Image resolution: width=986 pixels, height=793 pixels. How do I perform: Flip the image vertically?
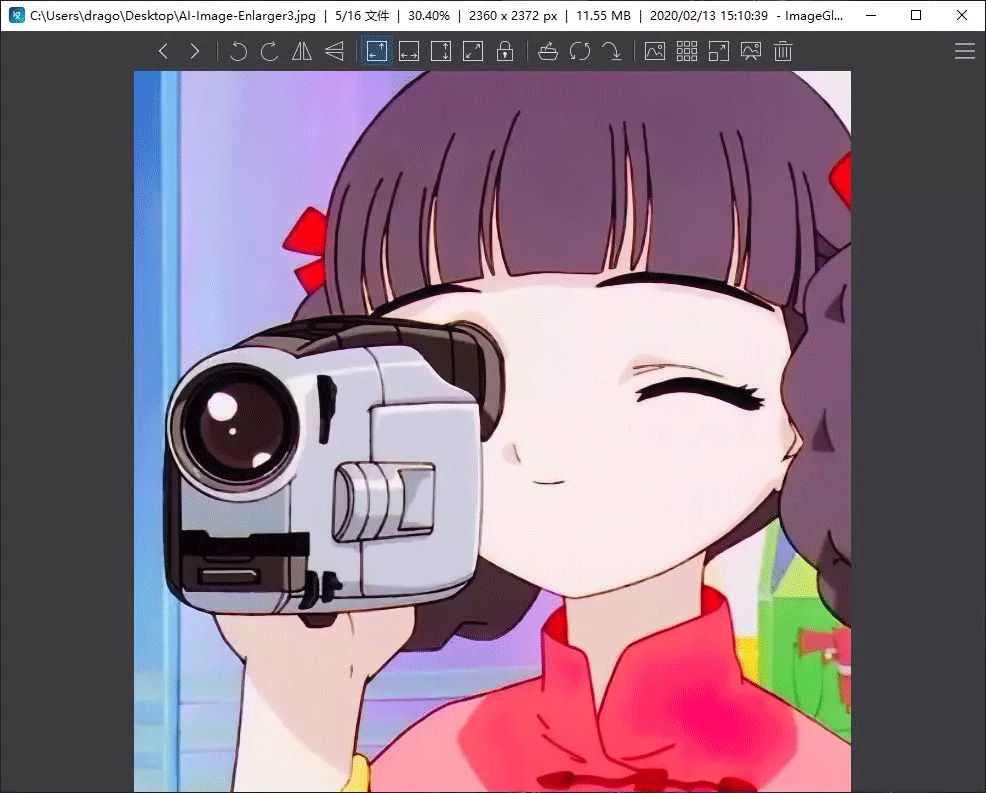pos(334,51)
